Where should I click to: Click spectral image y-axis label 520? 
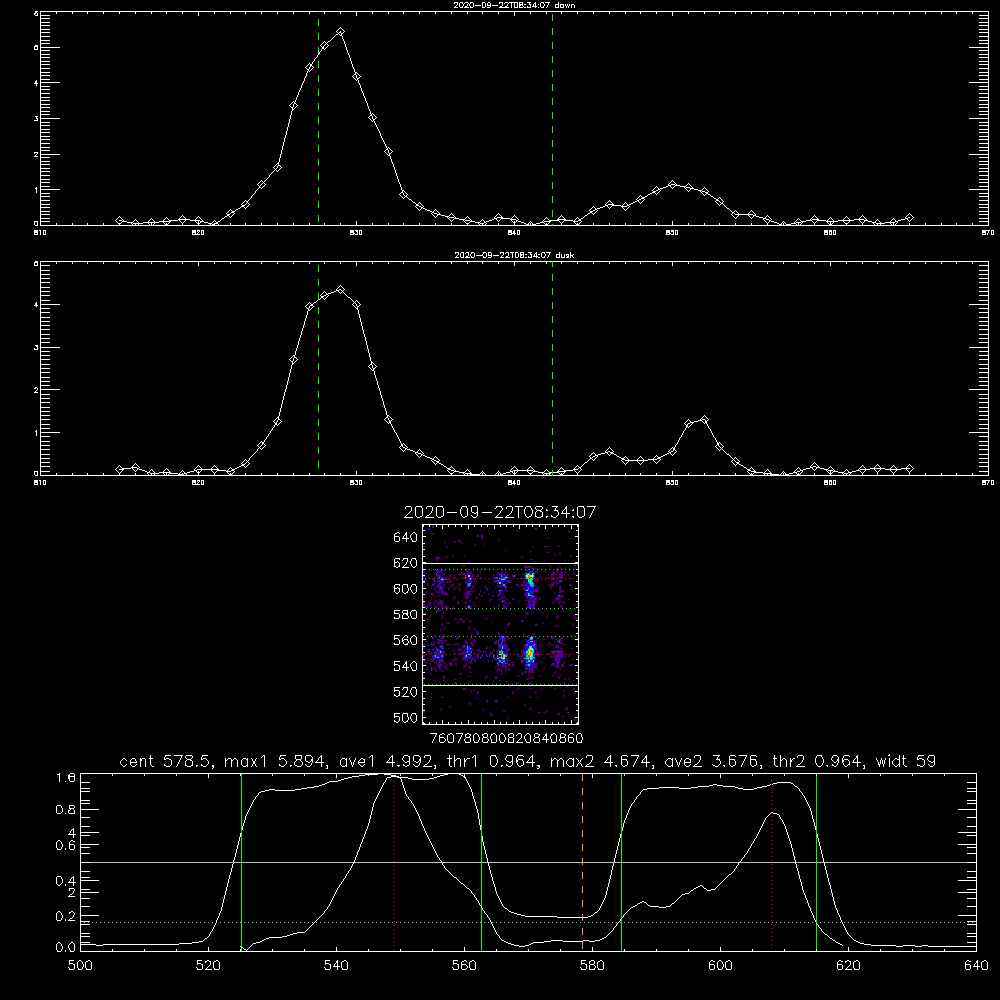[x=405, y=692]
